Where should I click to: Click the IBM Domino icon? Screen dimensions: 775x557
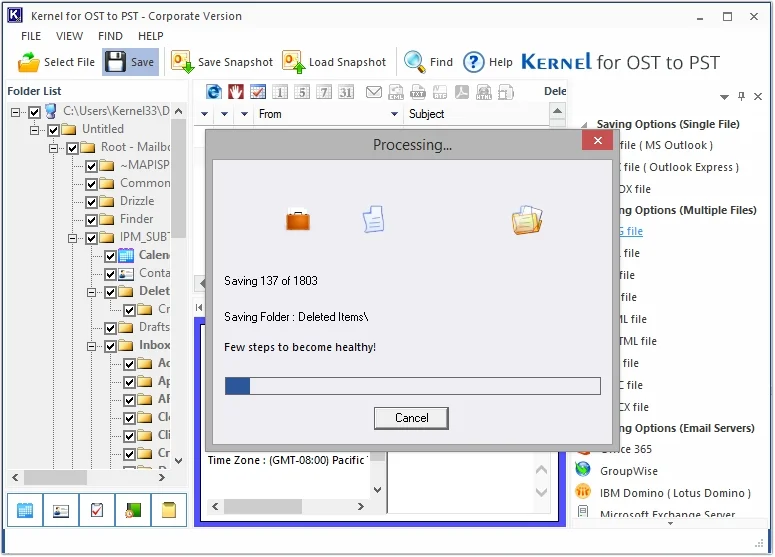tap(583, 491)
